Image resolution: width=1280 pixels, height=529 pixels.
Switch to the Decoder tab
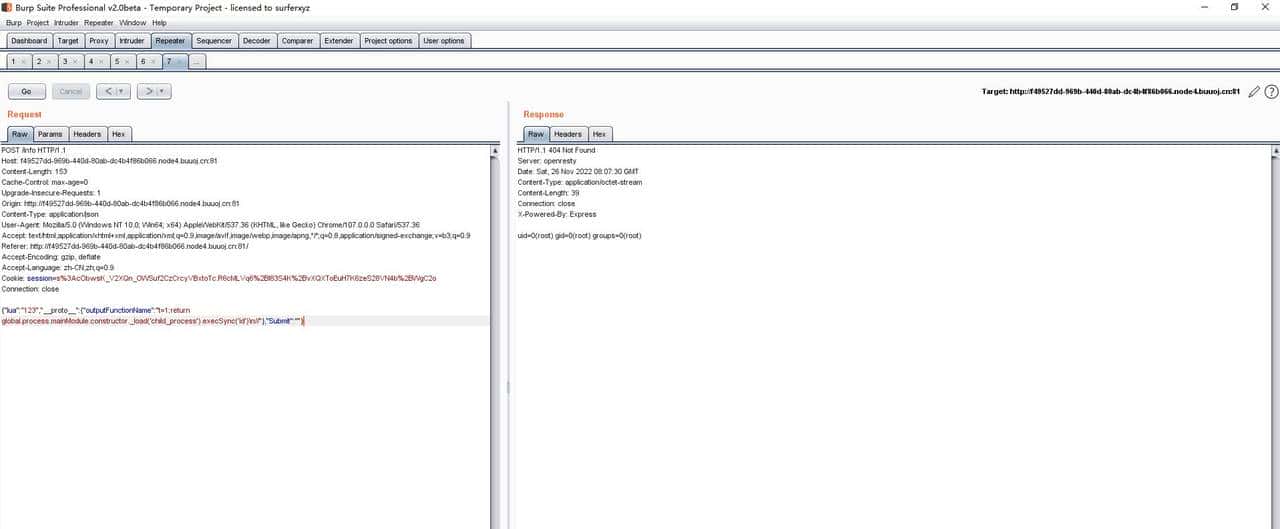coord(256,41)
